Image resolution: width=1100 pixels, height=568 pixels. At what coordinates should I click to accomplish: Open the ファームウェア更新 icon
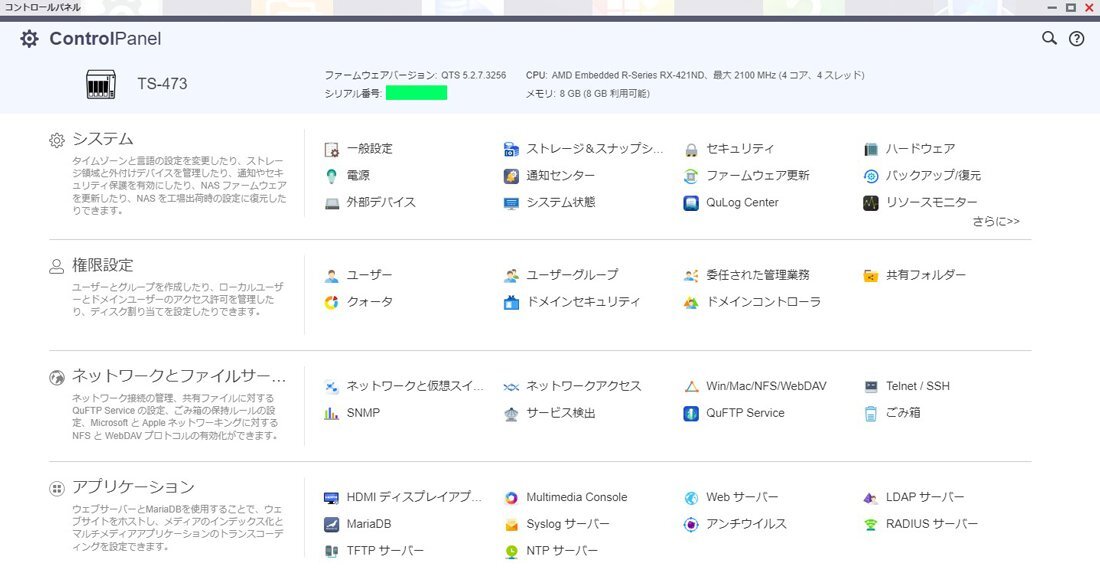[x=691, y=176]
